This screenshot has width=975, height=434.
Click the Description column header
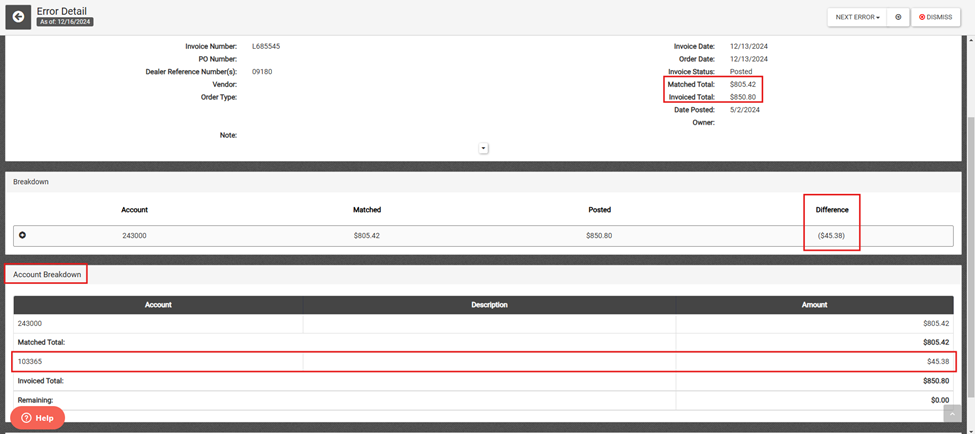pos(489,305)
